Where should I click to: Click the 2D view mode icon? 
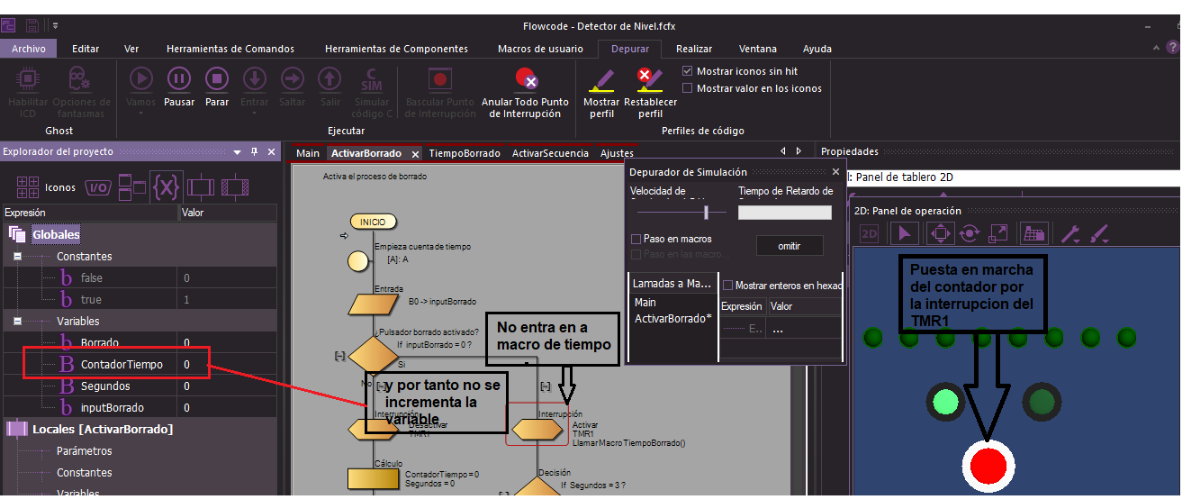click(x=869, y=233)
